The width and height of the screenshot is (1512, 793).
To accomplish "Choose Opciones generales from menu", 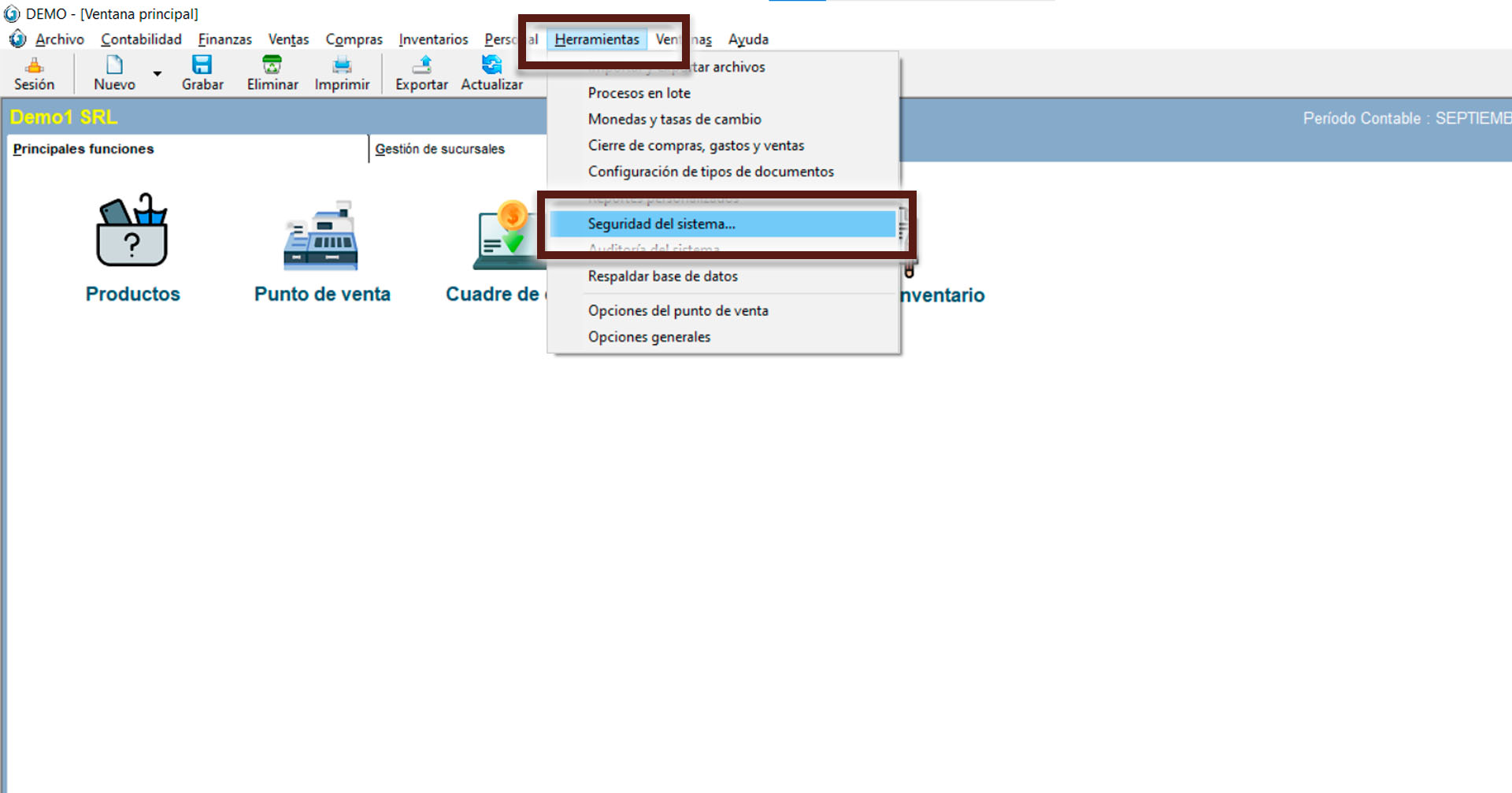I will tap(649, 337).
